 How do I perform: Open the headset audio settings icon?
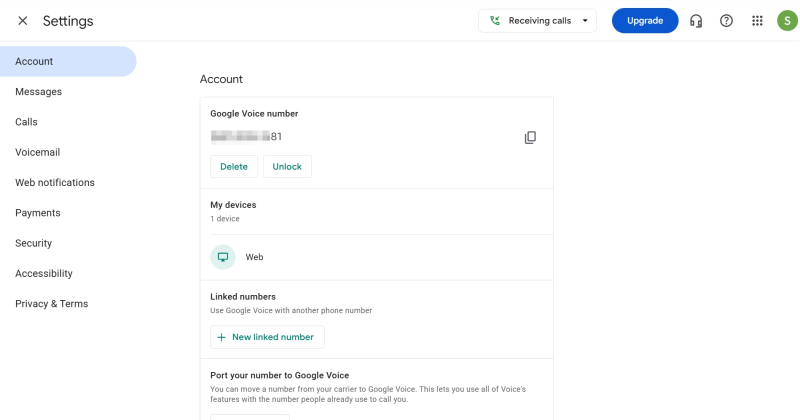click(x=696, y=21)
